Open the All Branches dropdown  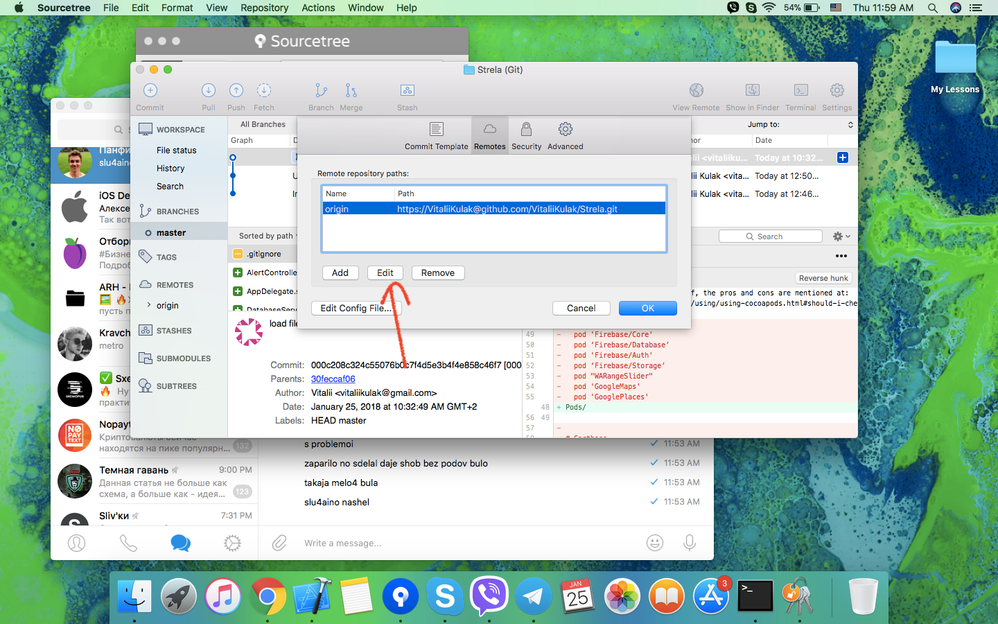263,124
